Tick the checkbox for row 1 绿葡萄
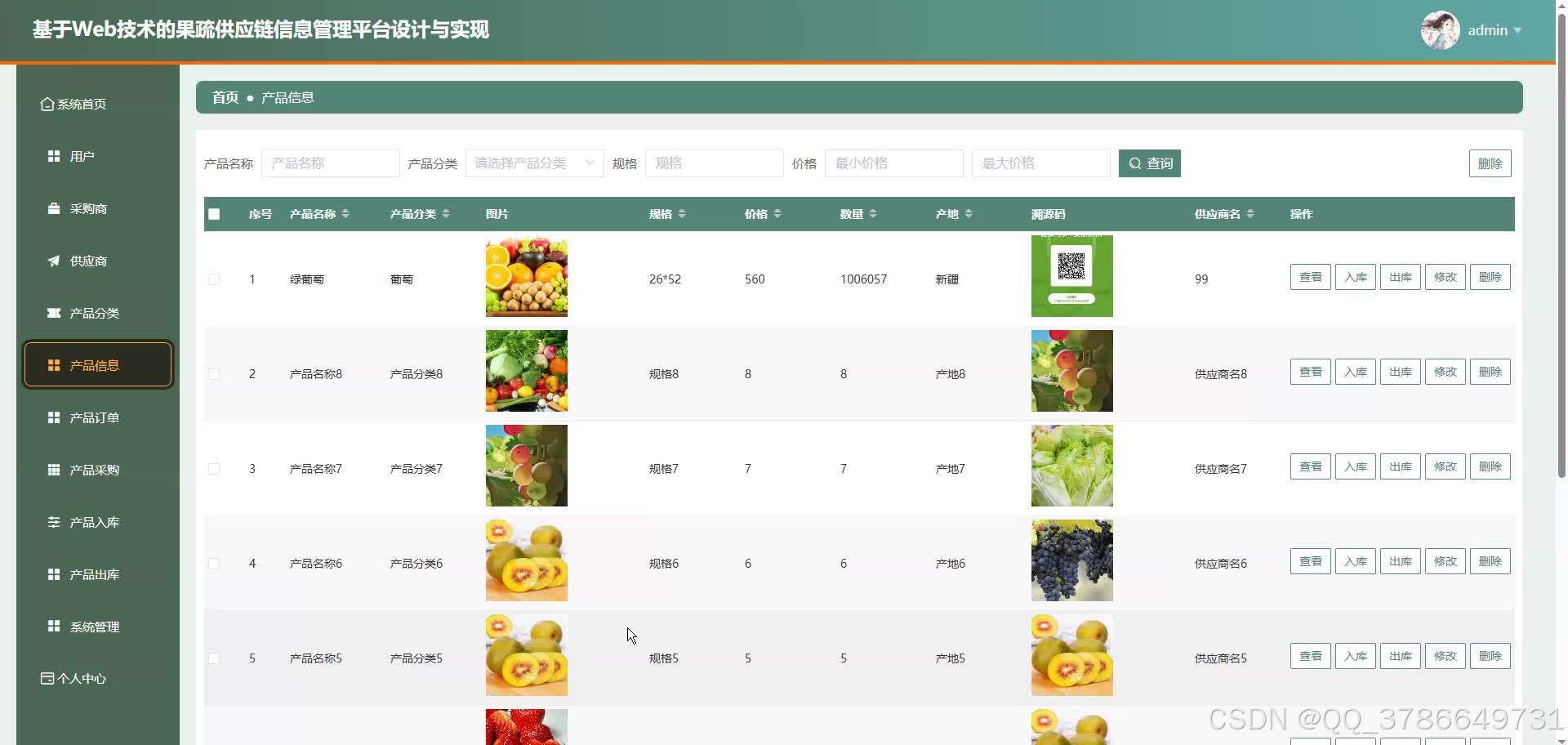 [214, 279]
